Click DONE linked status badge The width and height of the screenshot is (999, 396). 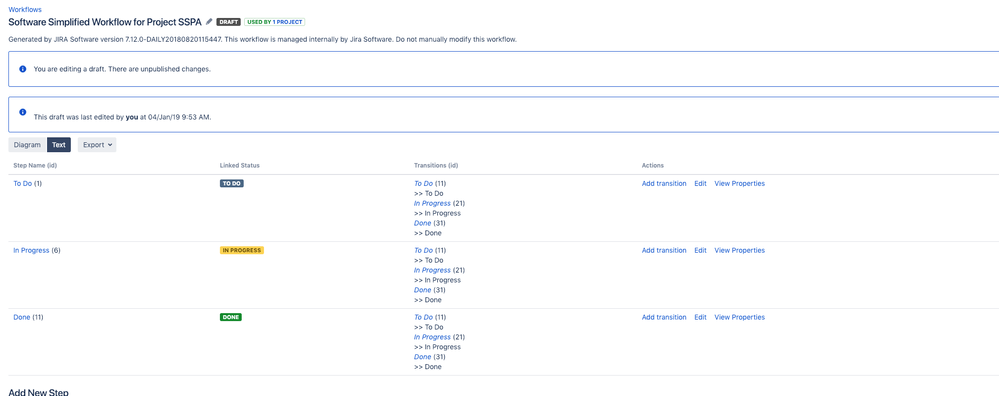(x=231, y=317)
